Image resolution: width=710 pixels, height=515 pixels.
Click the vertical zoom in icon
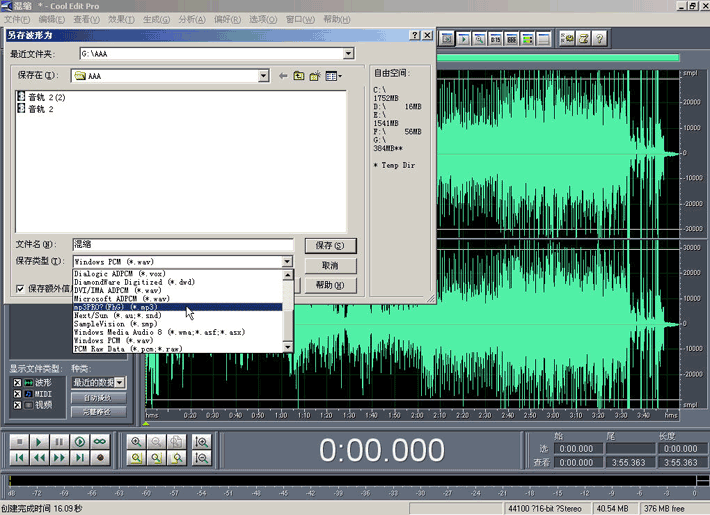pyautogui.click(x=202, y=441)
